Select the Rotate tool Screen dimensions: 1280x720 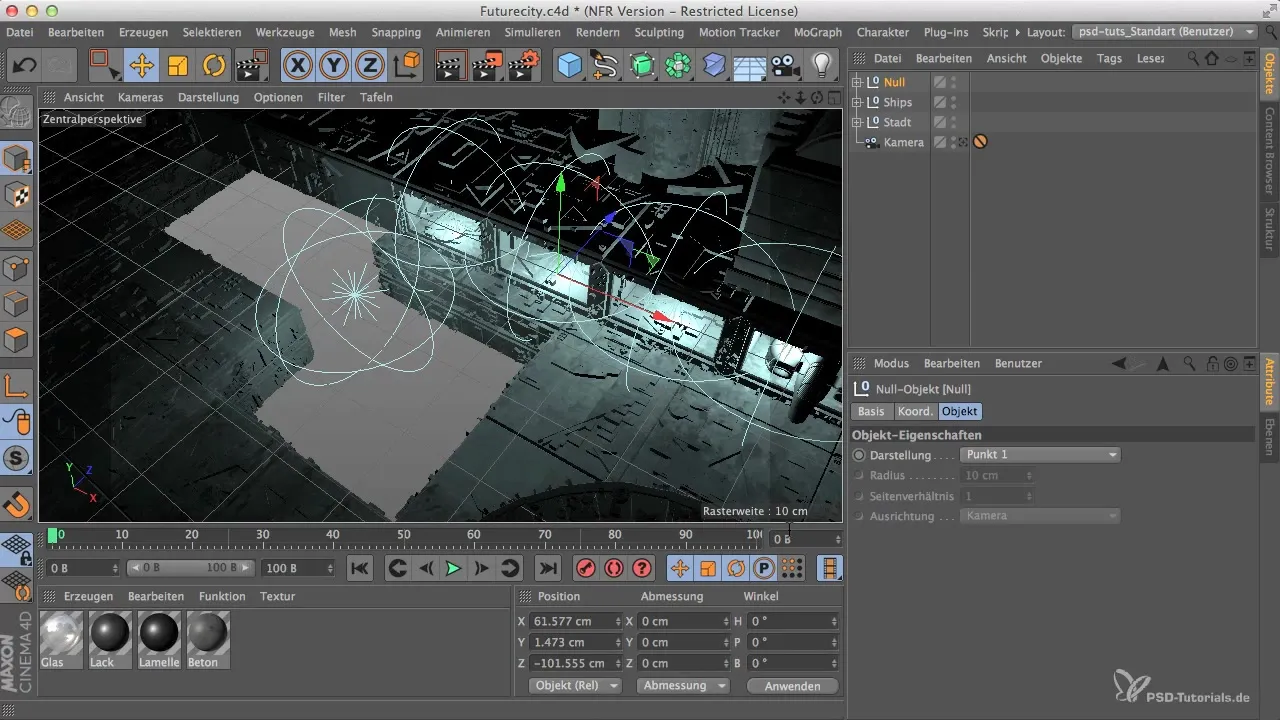(x=214, y=66)
